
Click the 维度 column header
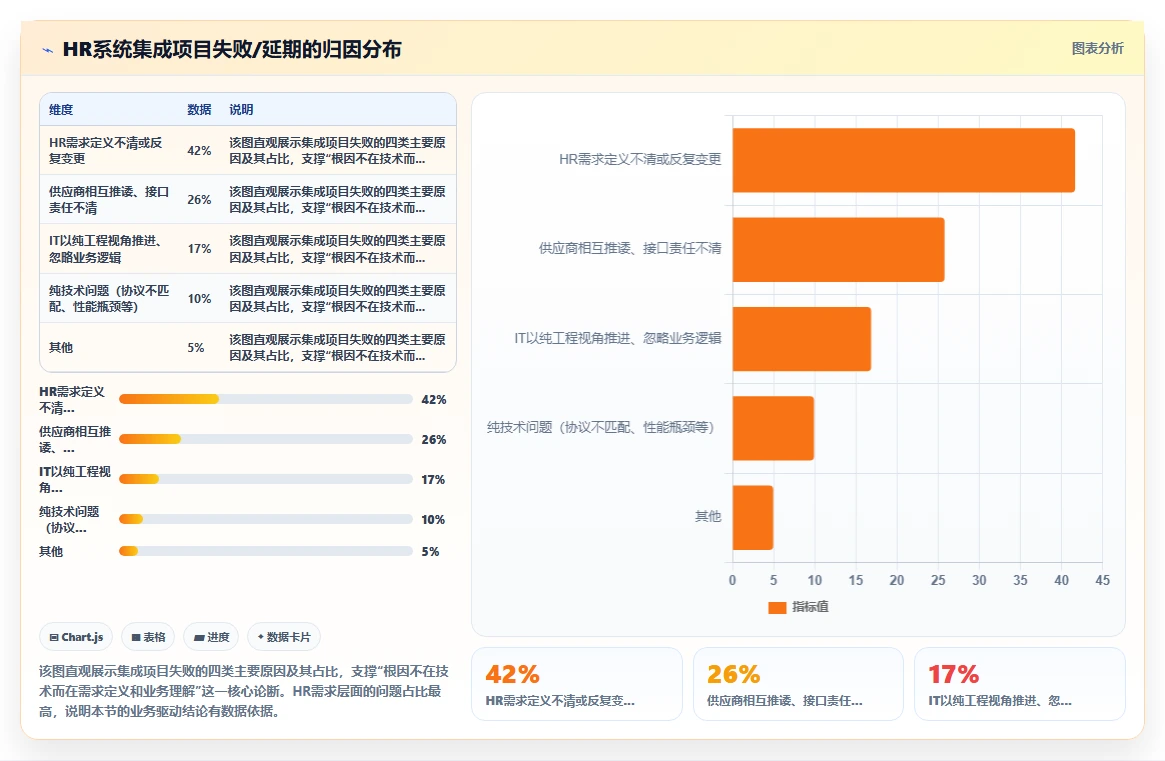[x=61, y=110]
